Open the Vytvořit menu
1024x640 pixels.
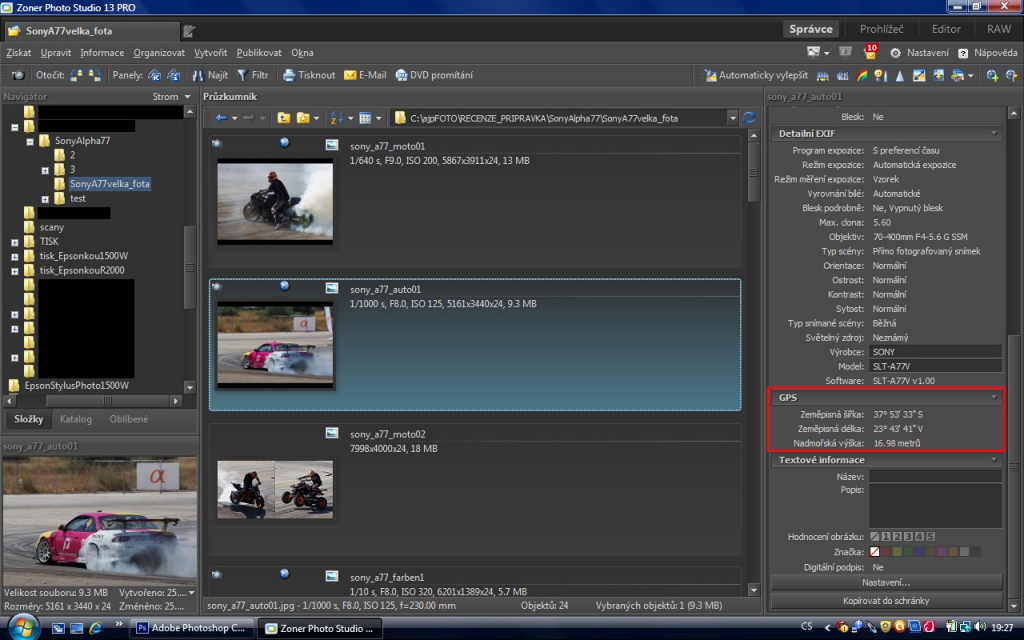210,53
